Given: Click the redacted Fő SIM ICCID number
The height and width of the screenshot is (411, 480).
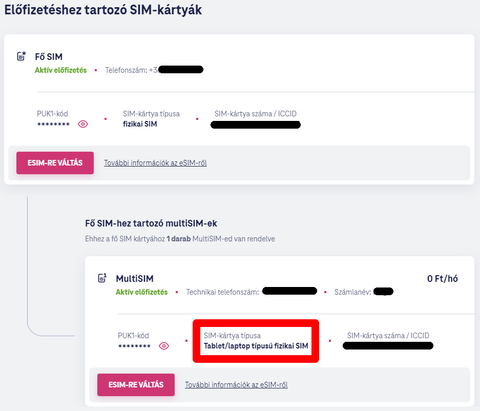Looking at the screenshot, I should tap(256, 125).
